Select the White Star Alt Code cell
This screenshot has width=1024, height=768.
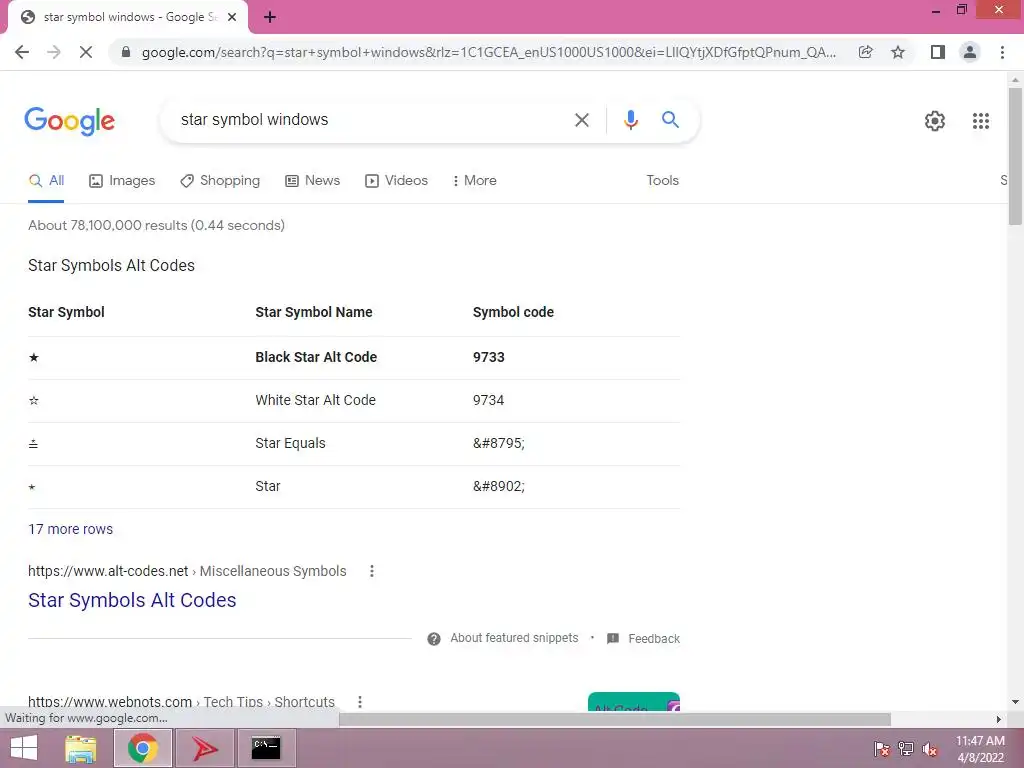tap(315, 400)
